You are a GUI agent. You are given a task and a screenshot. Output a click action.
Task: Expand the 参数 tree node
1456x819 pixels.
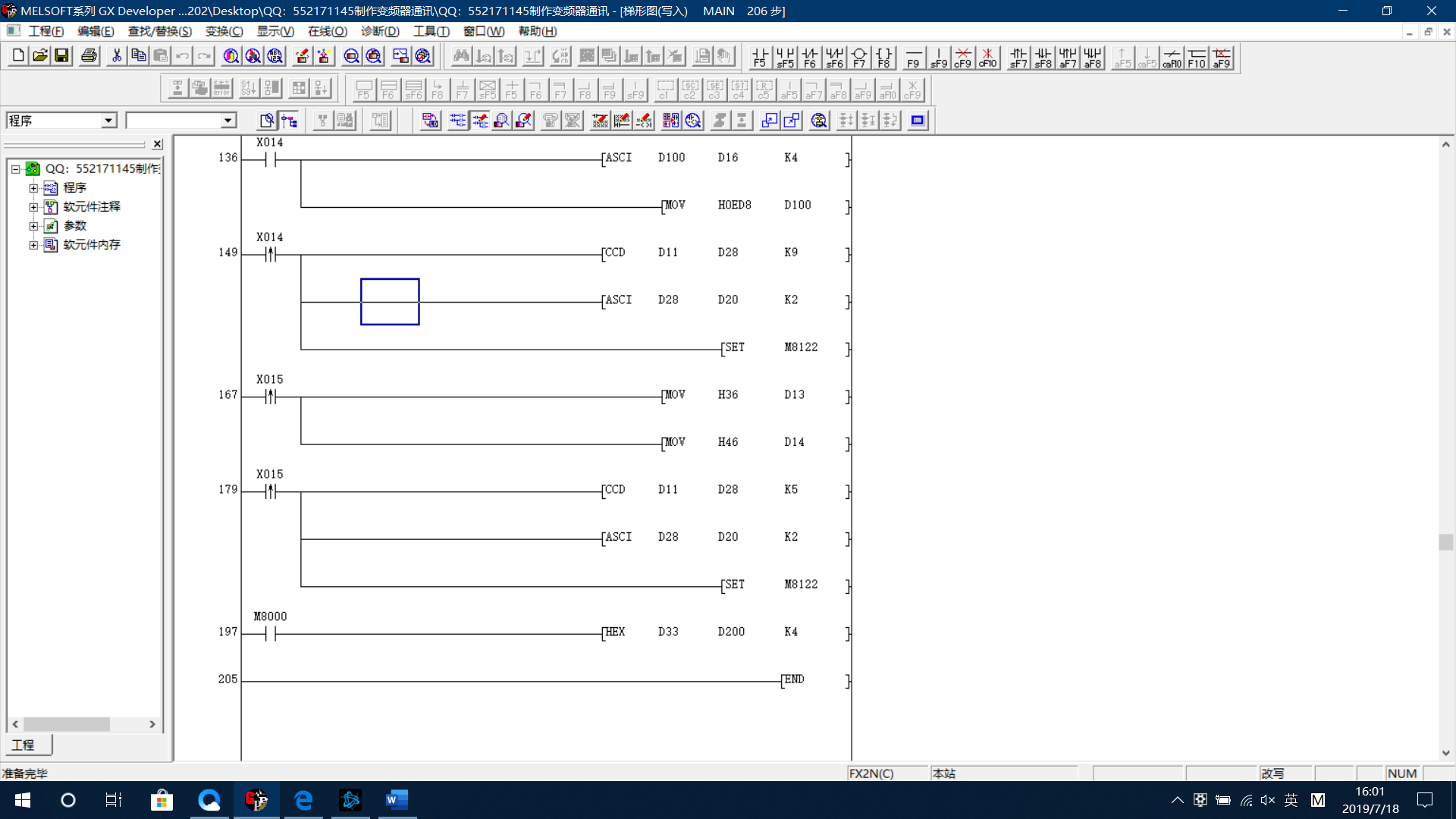(x=33, y=226)
